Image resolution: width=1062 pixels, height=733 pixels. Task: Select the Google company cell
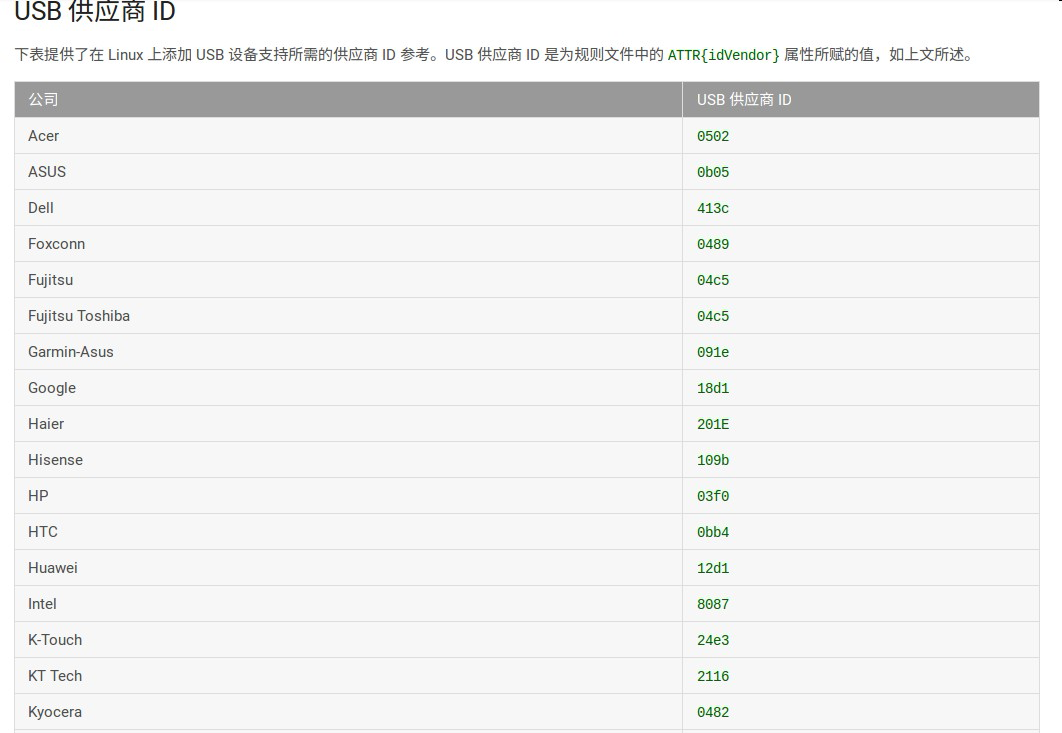point(348,388)
